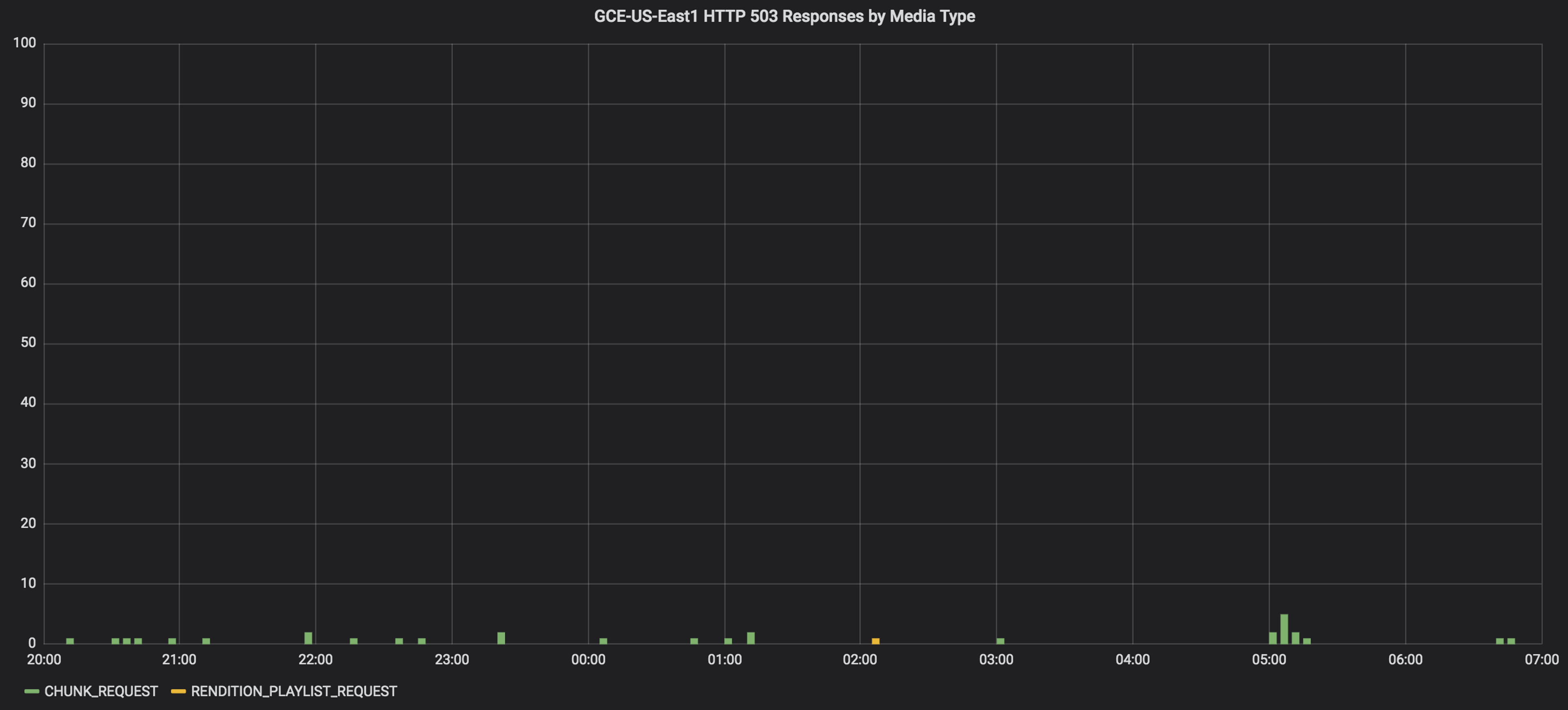Viewport: 1568px width, 710px height.
Task: Click the yellow bar just after 02:00
Action: point(875,641)
